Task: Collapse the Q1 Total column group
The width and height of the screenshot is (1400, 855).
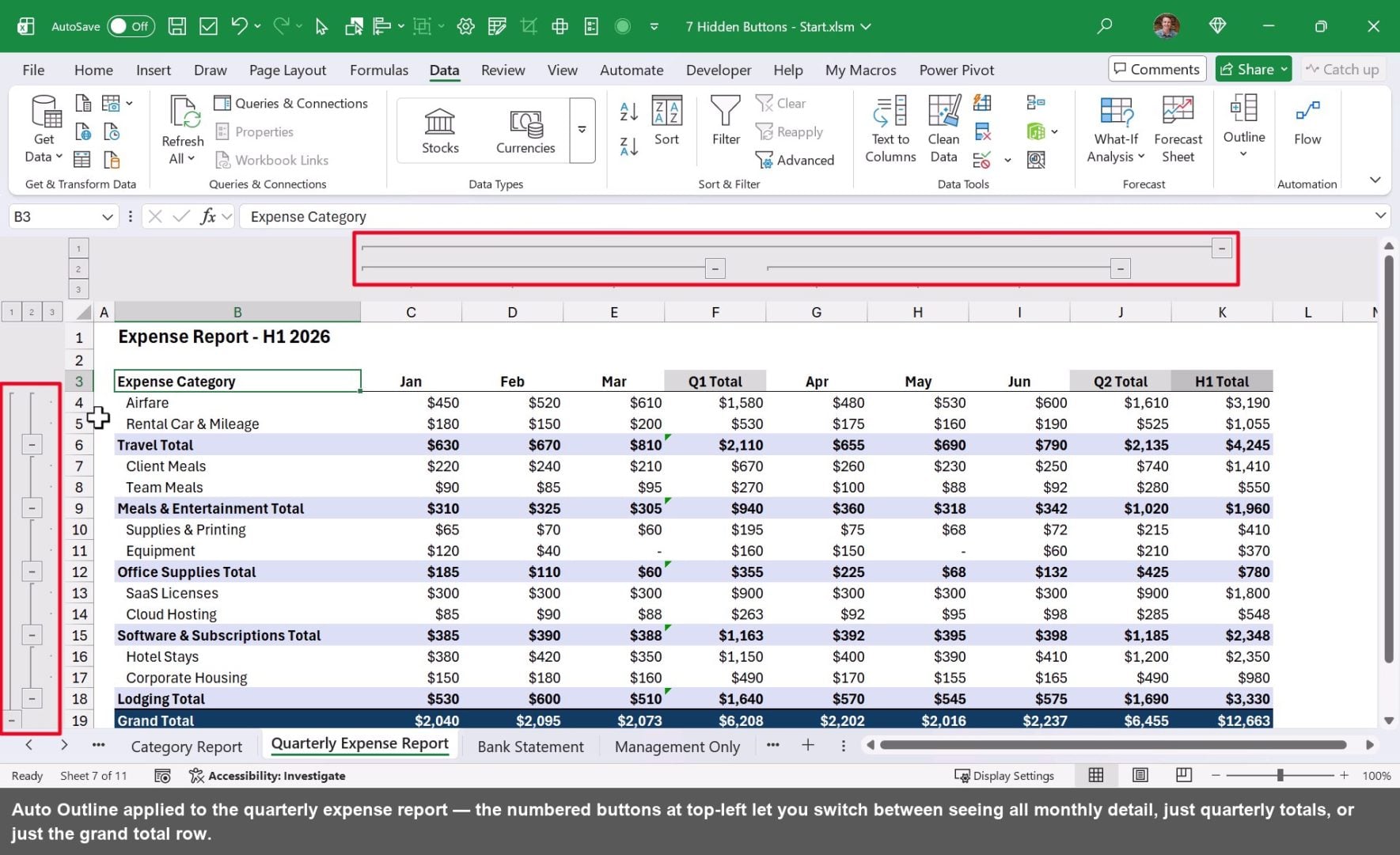Action: point(715,268)
